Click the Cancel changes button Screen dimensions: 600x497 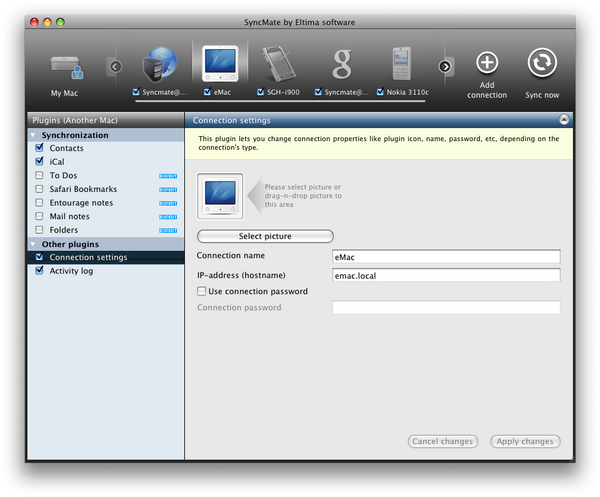[x=443, y=441]
